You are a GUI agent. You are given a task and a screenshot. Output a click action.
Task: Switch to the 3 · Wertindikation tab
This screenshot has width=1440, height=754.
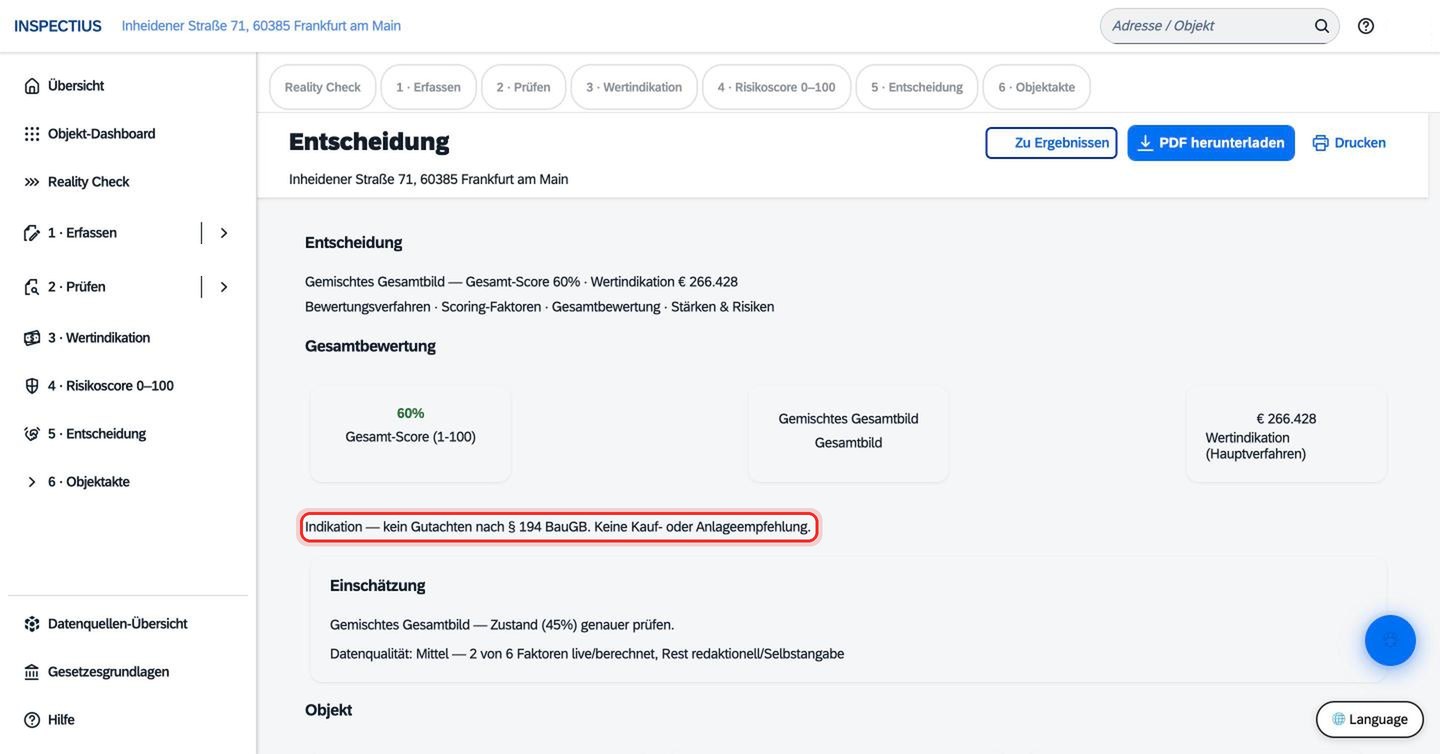634,87
